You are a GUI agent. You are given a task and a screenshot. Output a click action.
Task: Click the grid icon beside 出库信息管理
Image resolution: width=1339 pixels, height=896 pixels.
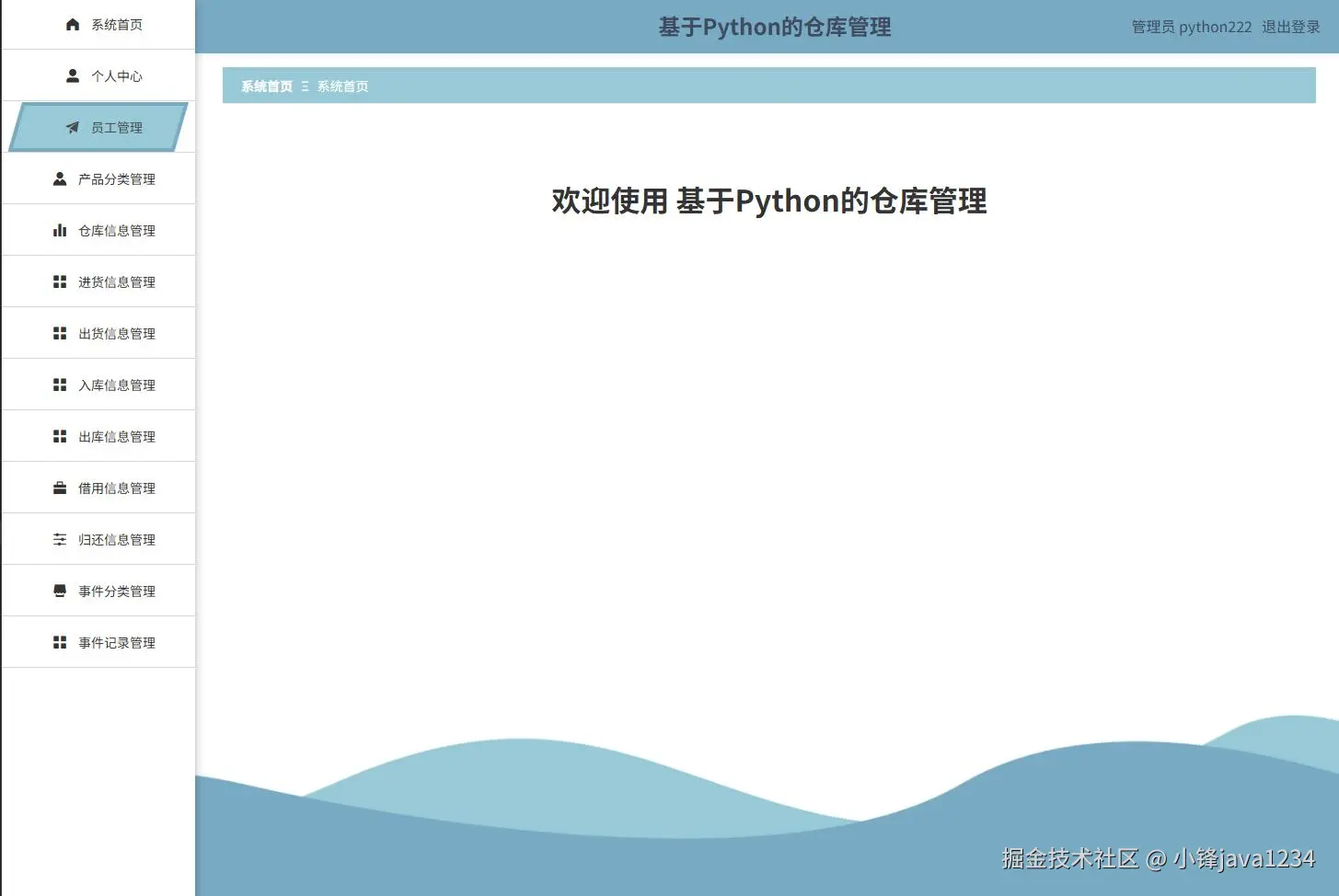point(60,437)
